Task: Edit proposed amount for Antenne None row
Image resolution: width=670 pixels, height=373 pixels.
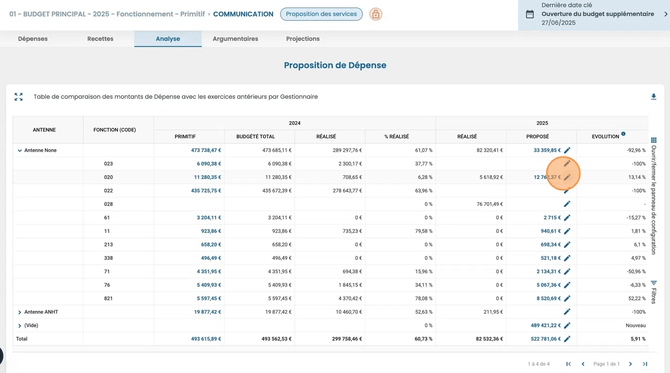Action: 567,150
